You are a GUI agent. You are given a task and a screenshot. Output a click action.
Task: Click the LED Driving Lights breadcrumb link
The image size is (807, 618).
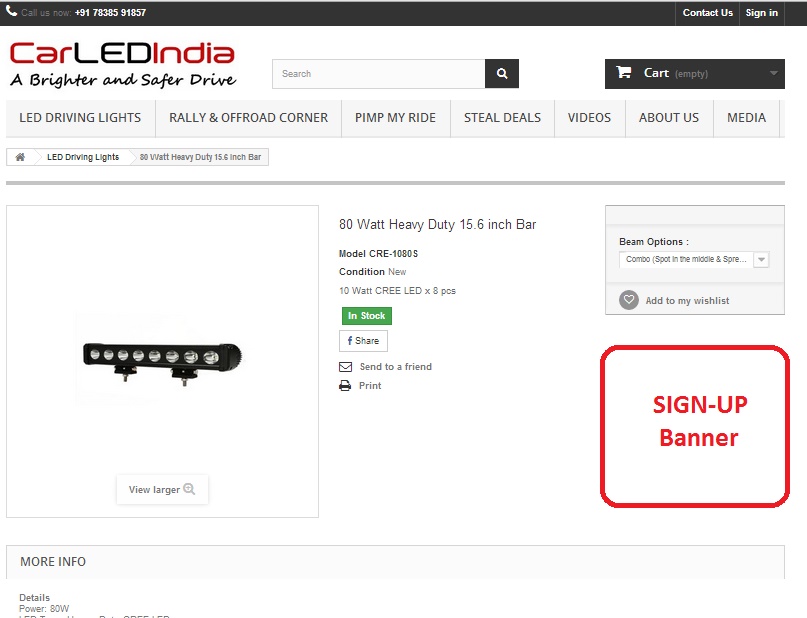coord(83,157)
